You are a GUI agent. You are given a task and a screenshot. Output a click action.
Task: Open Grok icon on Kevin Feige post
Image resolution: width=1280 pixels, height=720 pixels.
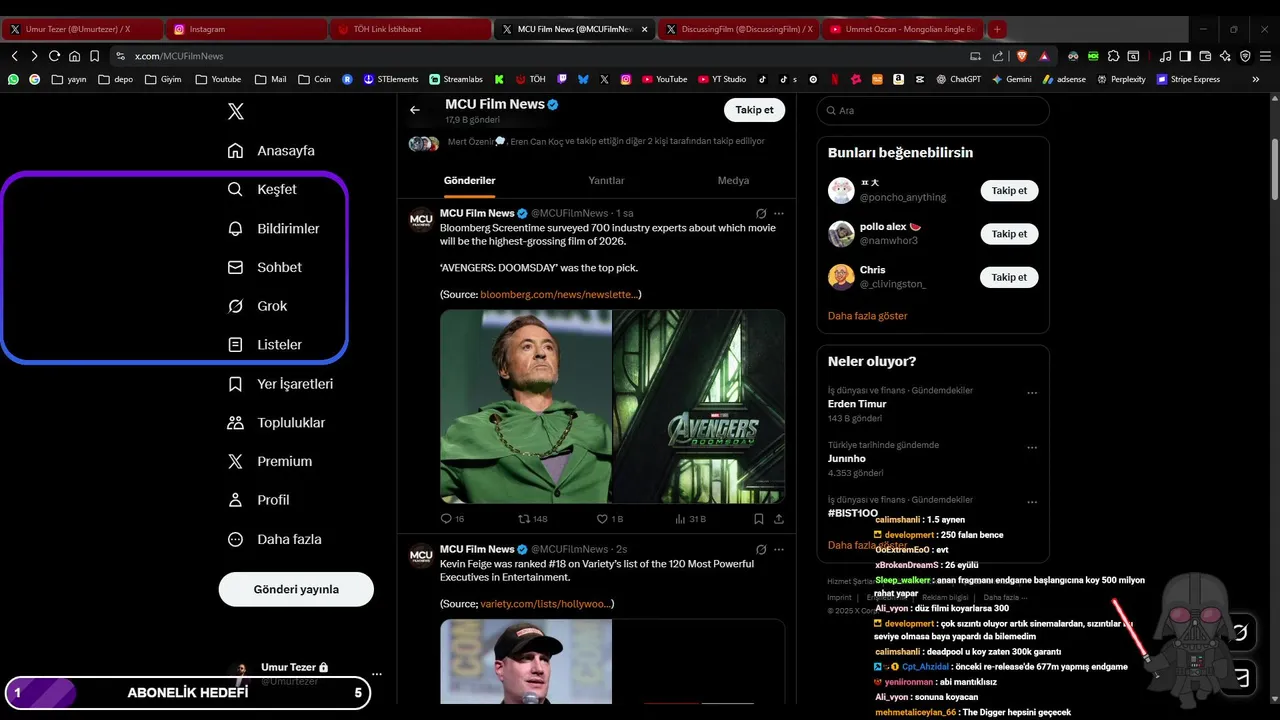point(761,549)
